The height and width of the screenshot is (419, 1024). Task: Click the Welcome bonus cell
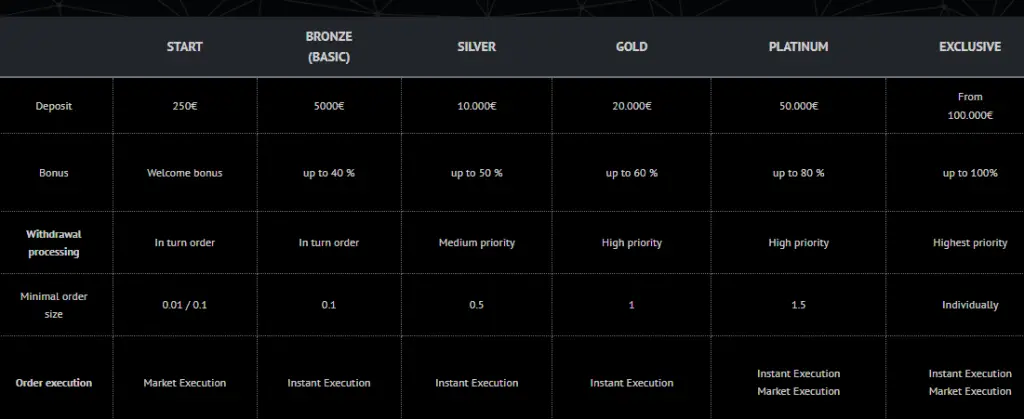[x=184, y=173]
